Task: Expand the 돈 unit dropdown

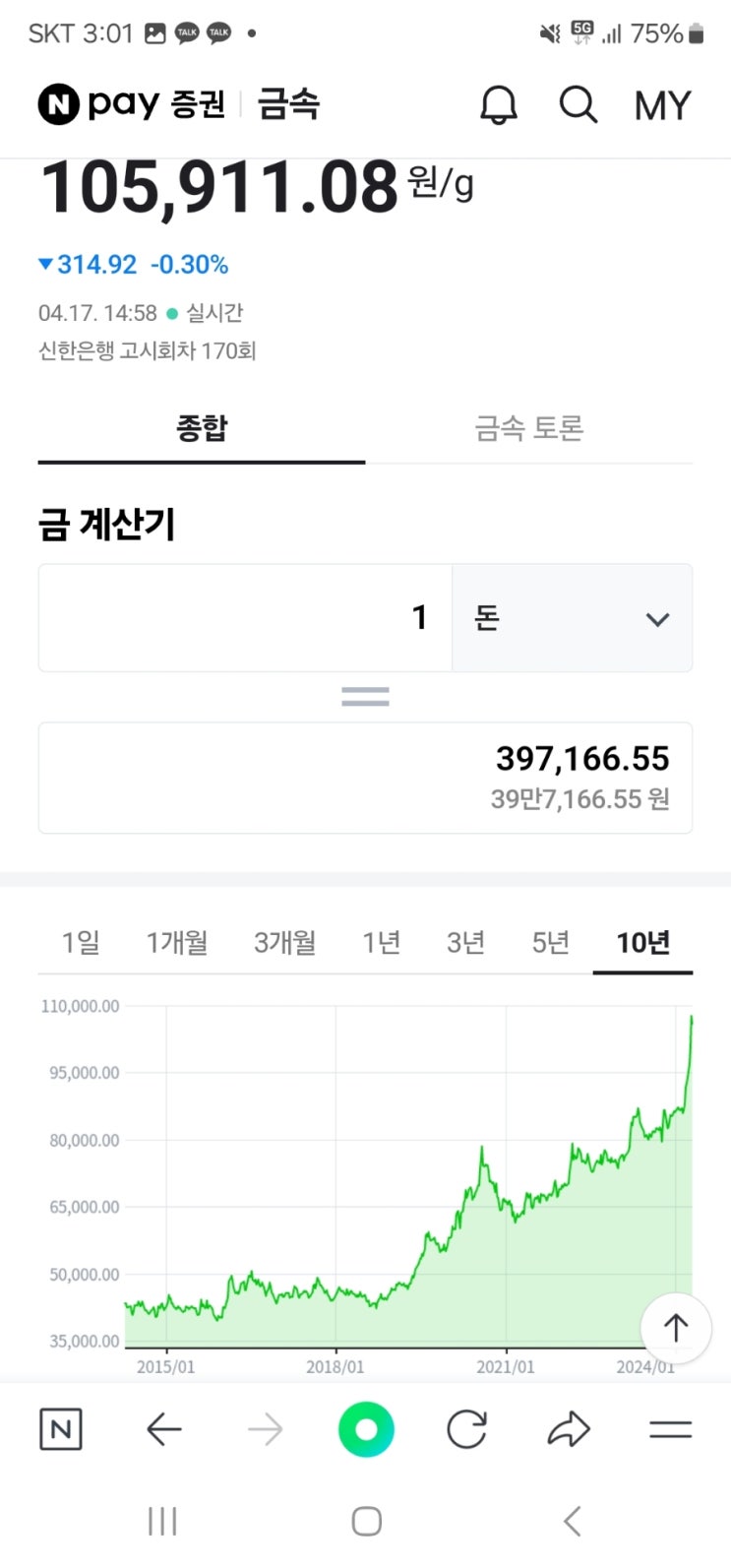Action: [572, 618]
